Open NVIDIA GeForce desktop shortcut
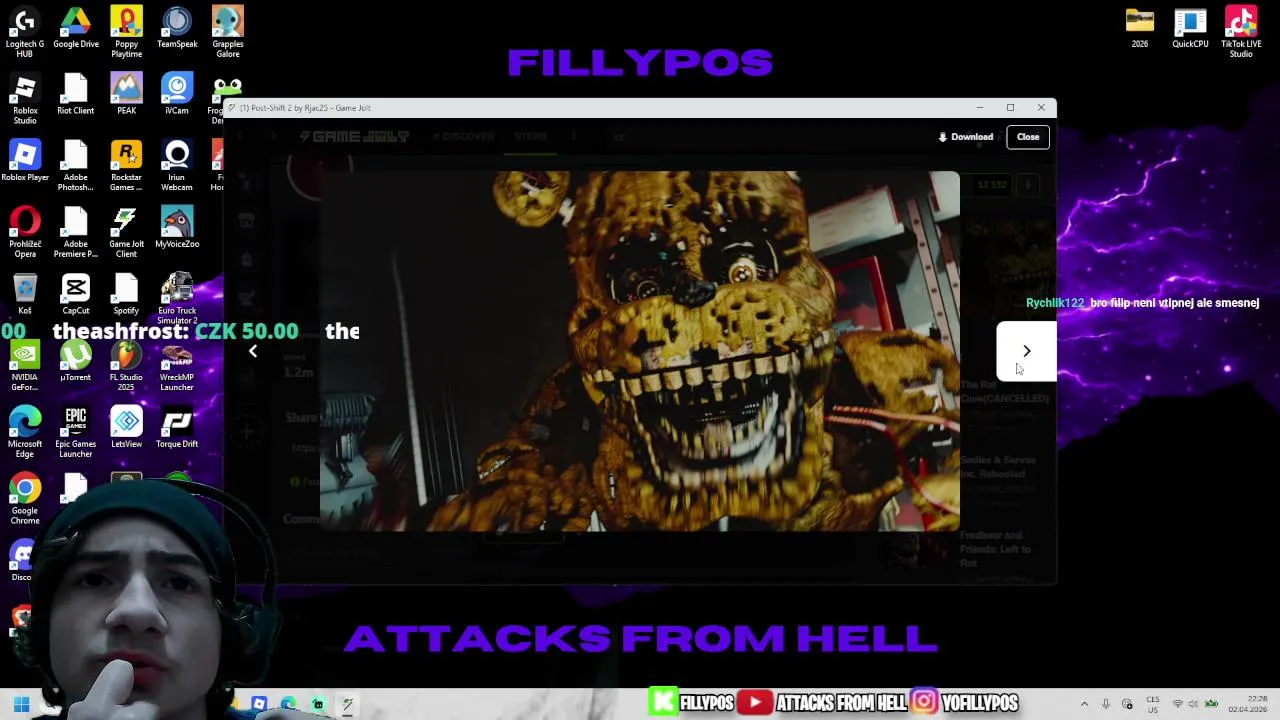 pyautogui.click(x=25, y=366)
